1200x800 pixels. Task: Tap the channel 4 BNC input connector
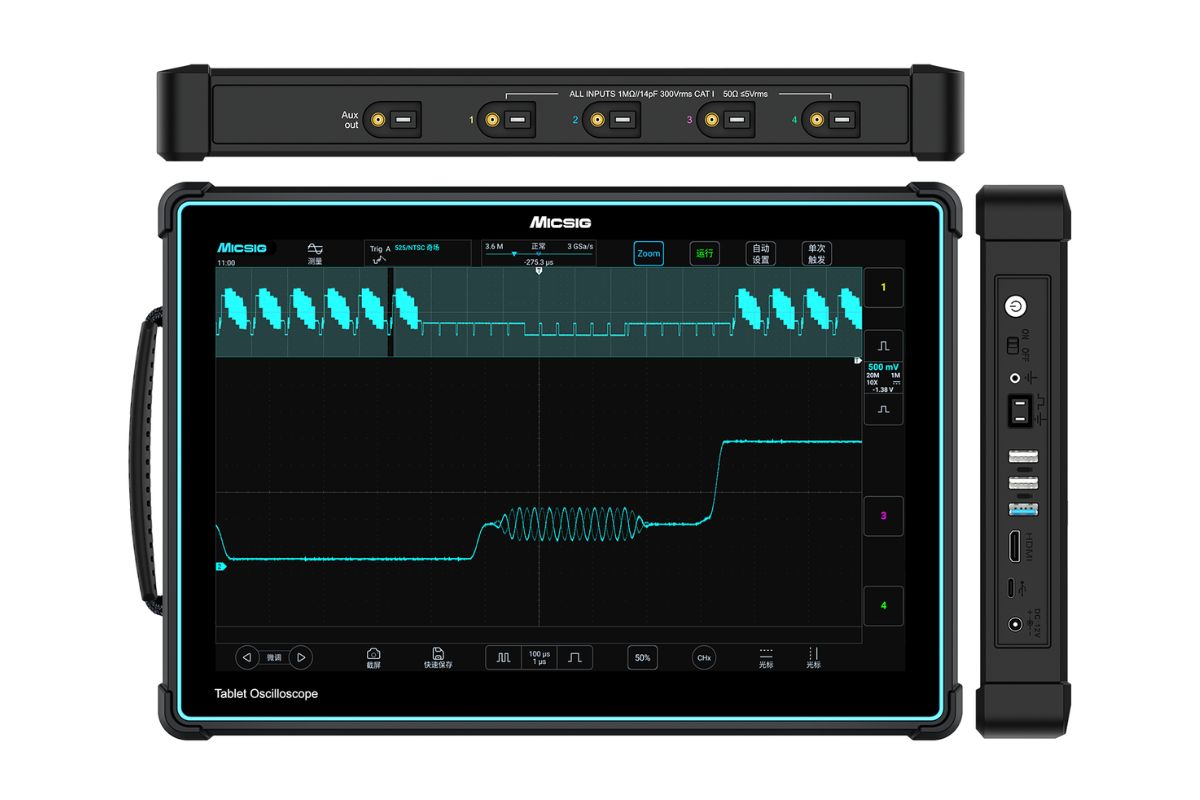(x=817, y=121)
